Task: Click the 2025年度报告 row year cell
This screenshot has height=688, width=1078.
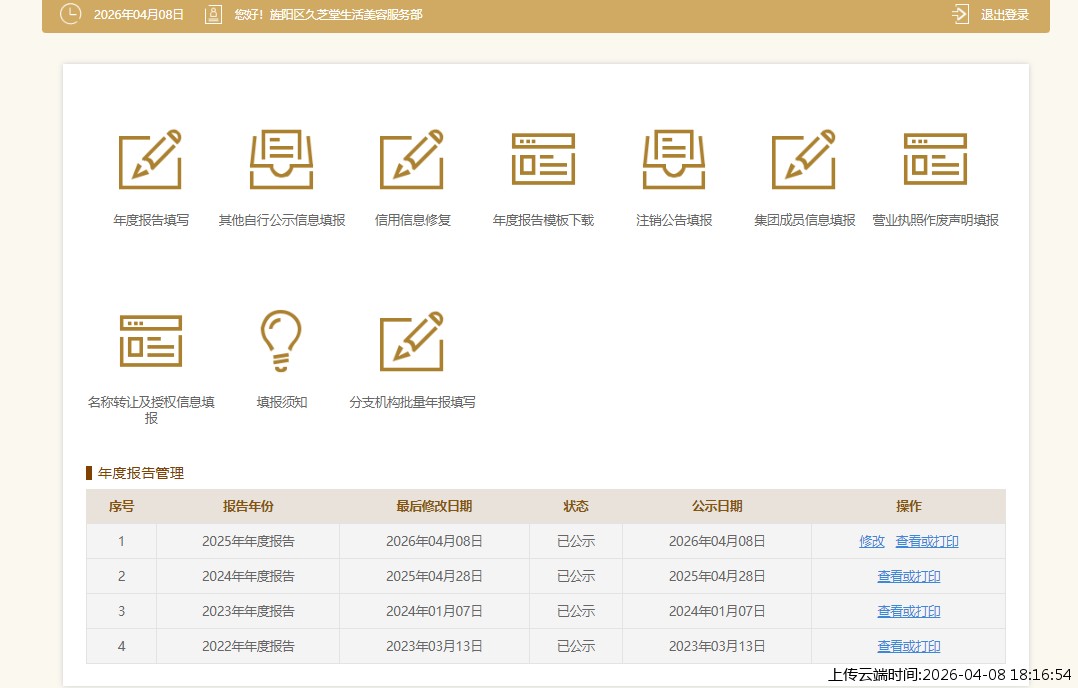Action: (x=248, y=542)
